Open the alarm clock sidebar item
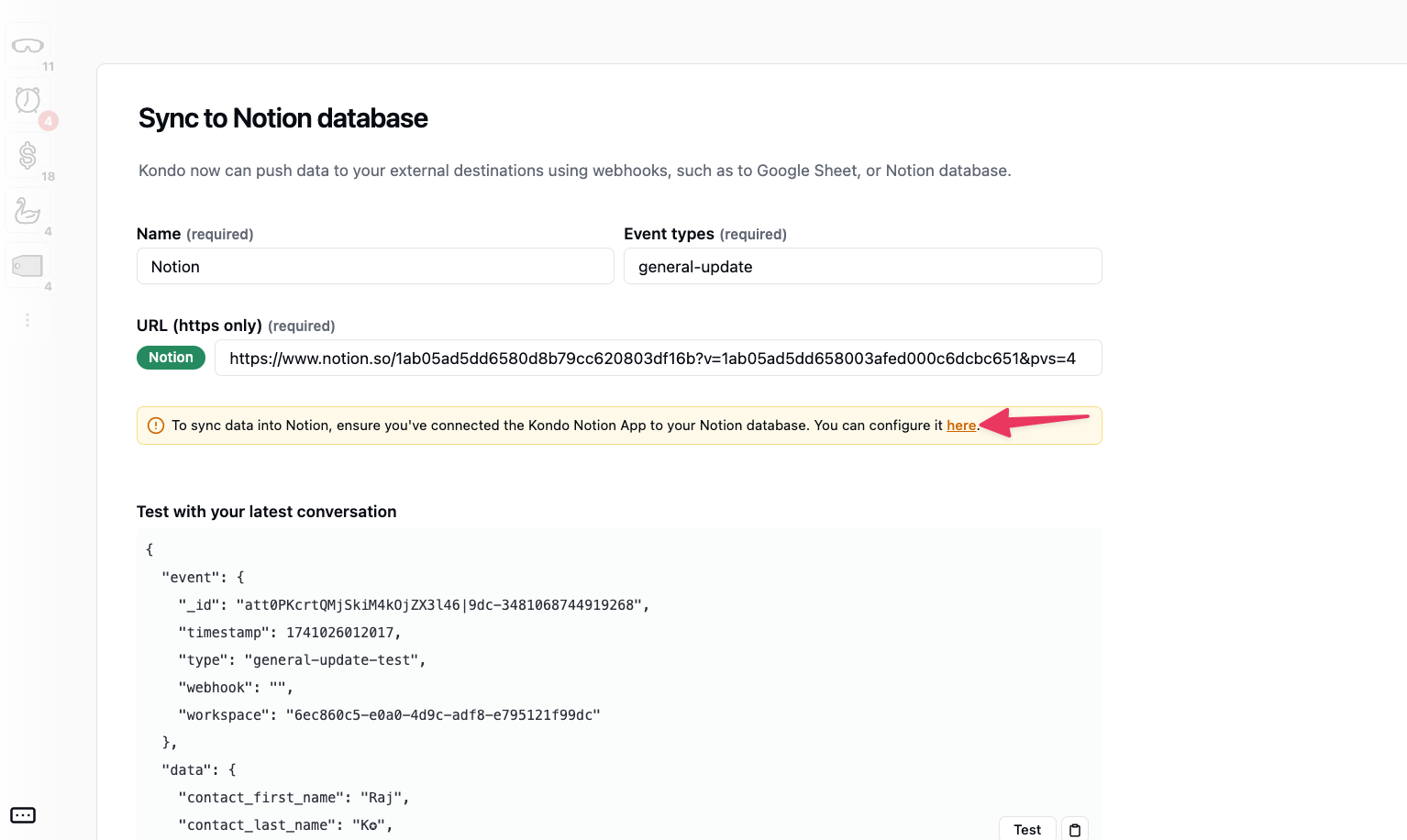The height and width of the screenshot is (840, 1407). [28, 100]
